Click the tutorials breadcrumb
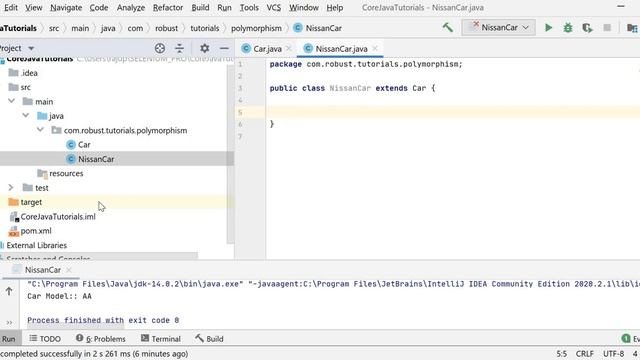 tap(204, 28)
